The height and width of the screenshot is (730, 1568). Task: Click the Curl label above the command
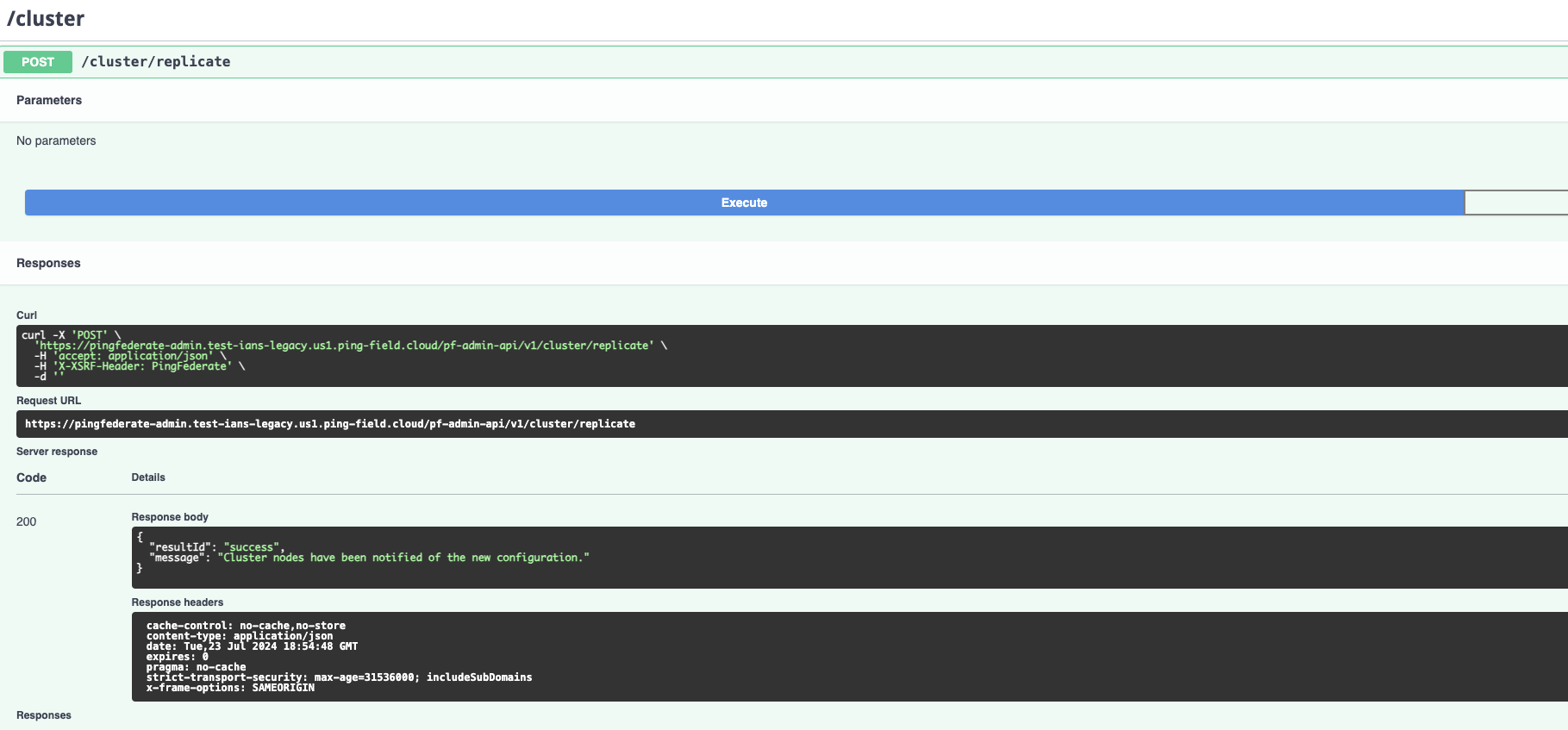click(27, 315)
